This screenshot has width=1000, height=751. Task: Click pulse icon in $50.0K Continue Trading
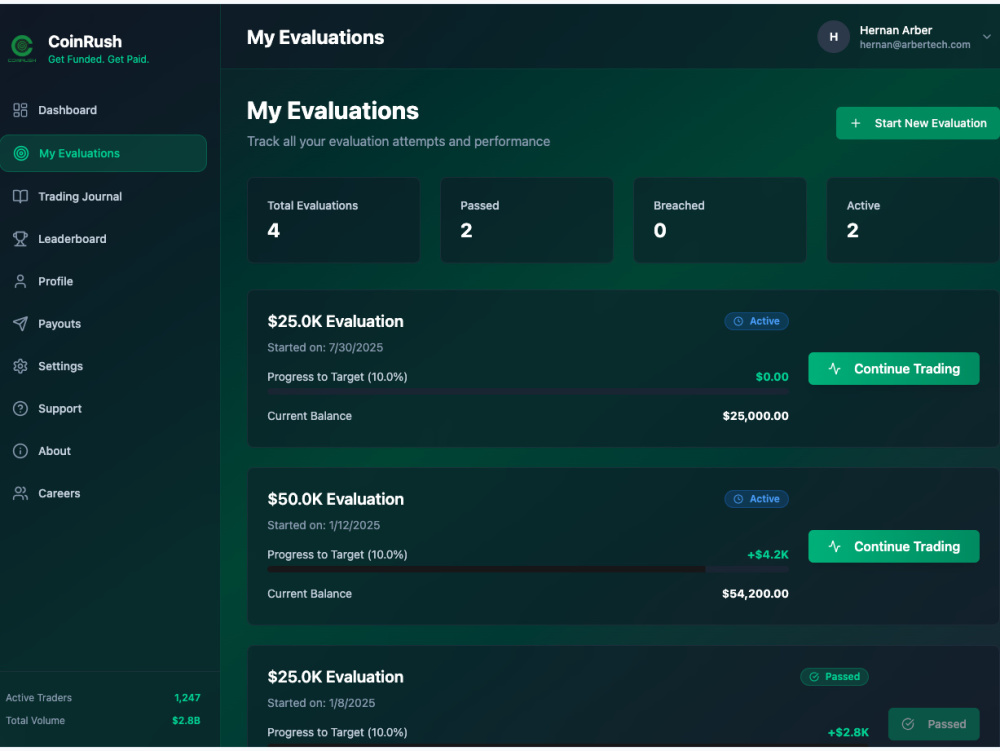pyautogui.click(x=834, y=546)
